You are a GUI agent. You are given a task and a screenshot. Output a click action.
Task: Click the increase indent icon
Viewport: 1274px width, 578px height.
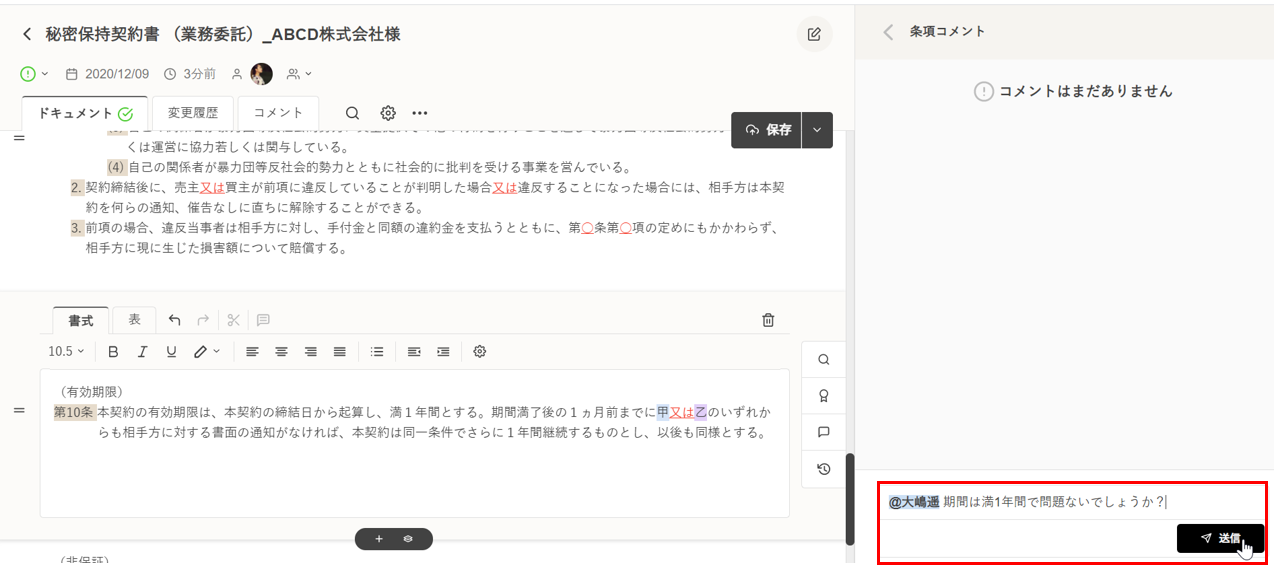443,352
